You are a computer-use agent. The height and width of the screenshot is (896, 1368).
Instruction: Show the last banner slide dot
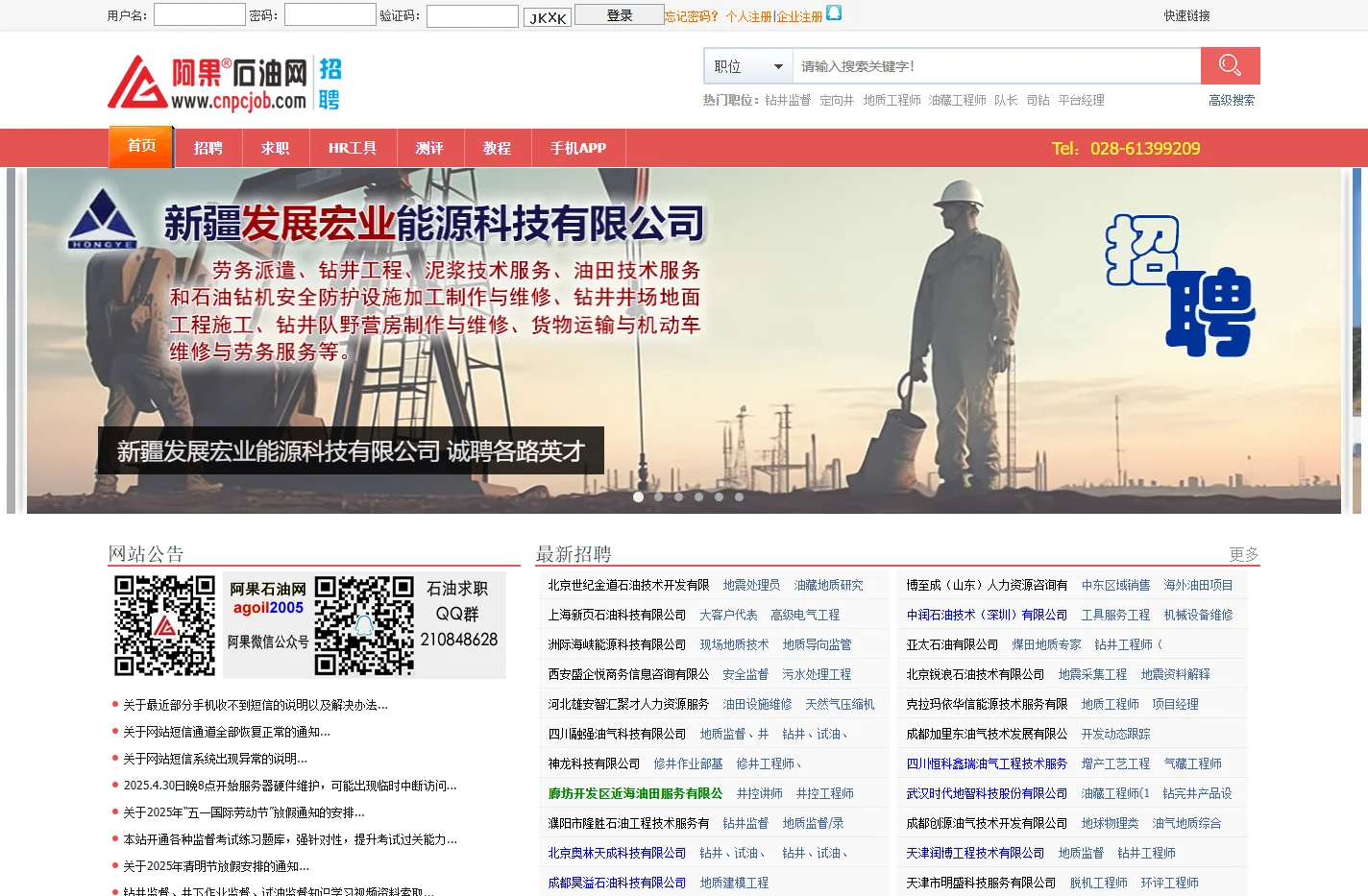click(739, 496)
